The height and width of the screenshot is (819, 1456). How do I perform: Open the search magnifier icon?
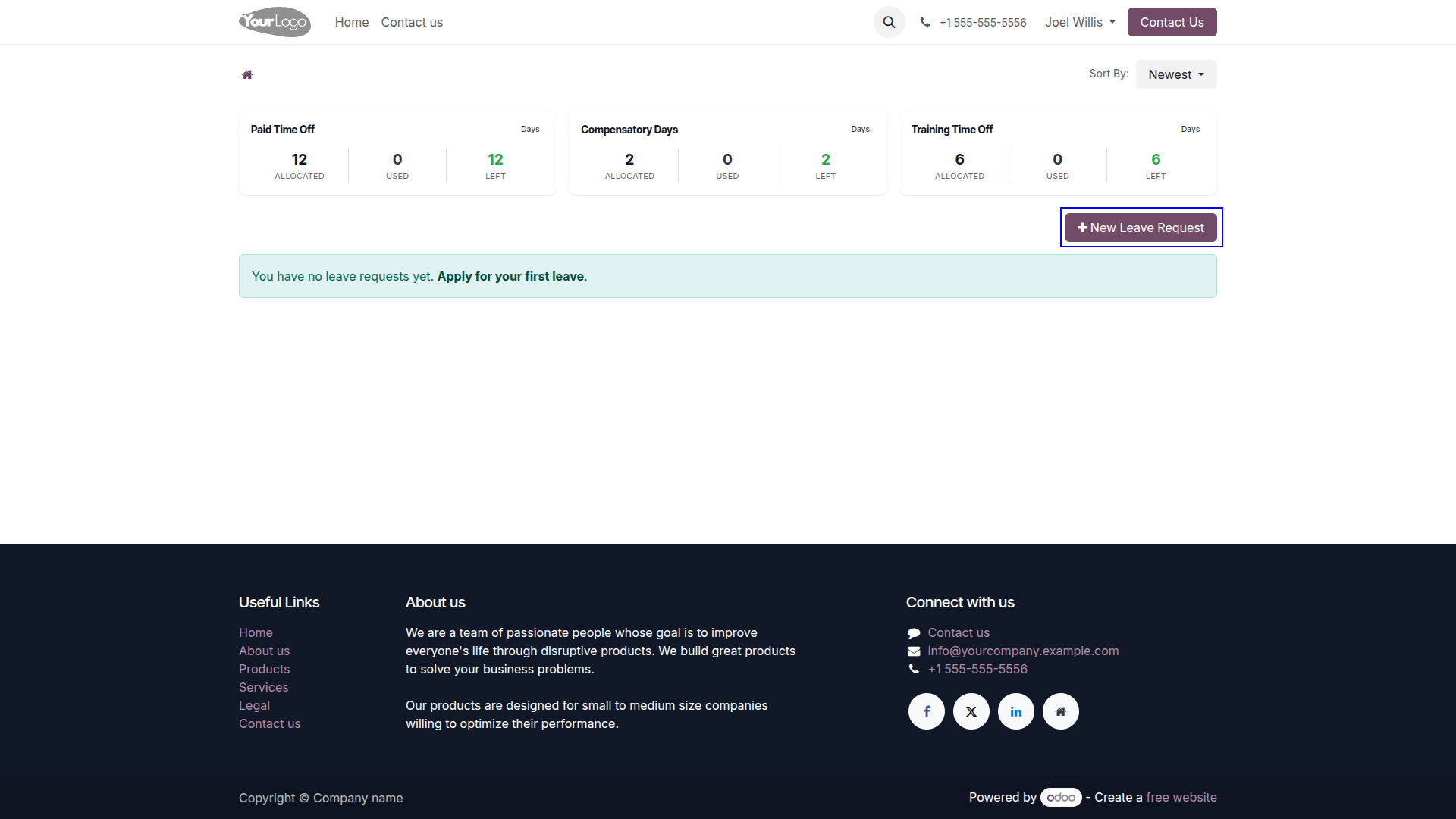click(x=889, y=22)
